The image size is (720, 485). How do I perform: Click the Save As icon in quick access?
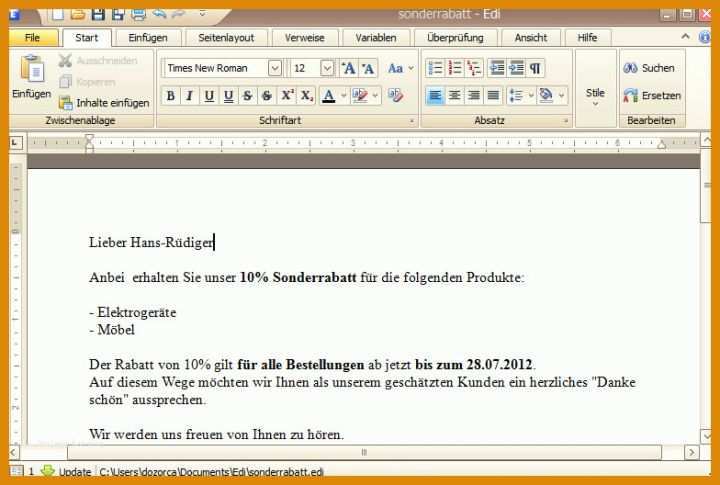(118, 14)
